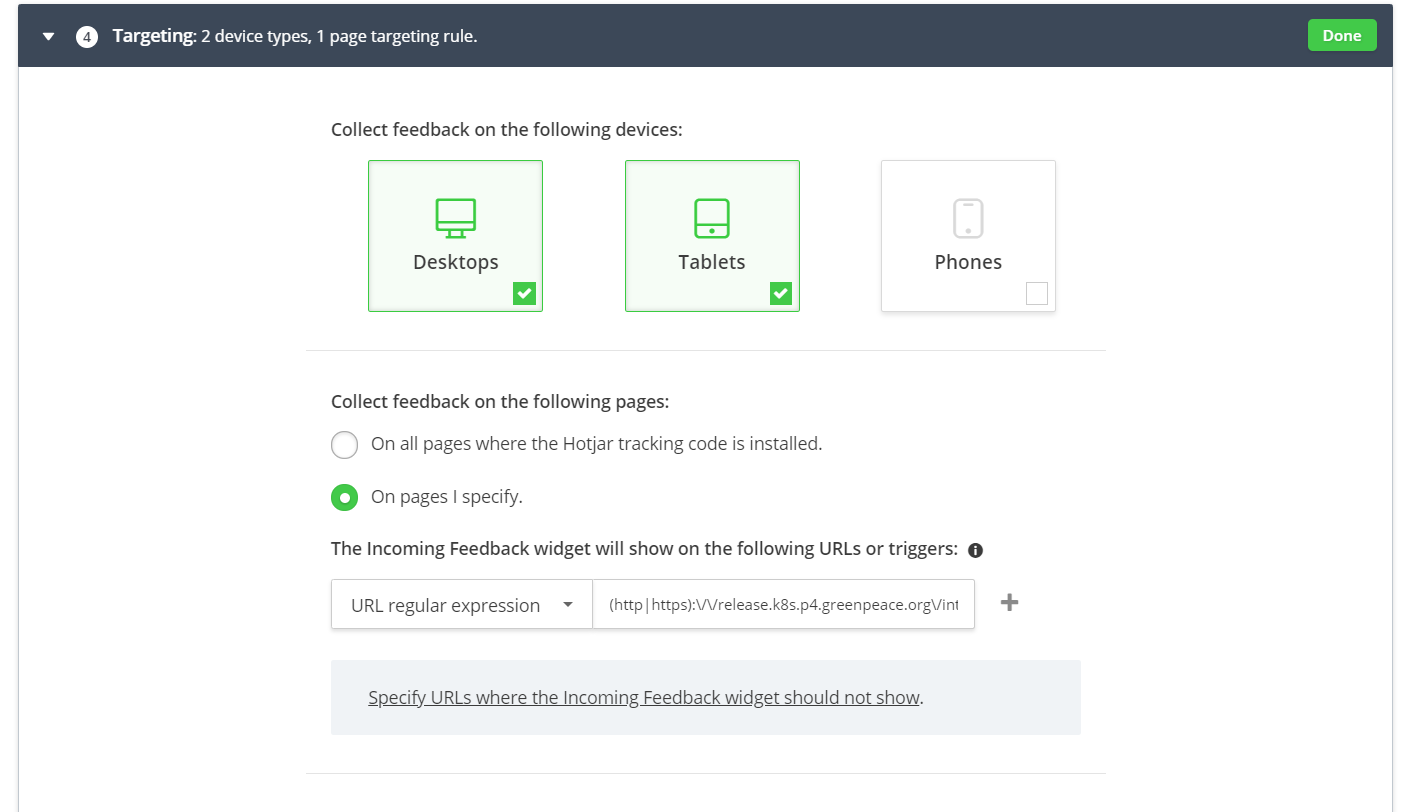
Task: Click the info icon beside URLs or triggers
Action: coord(976,550)
